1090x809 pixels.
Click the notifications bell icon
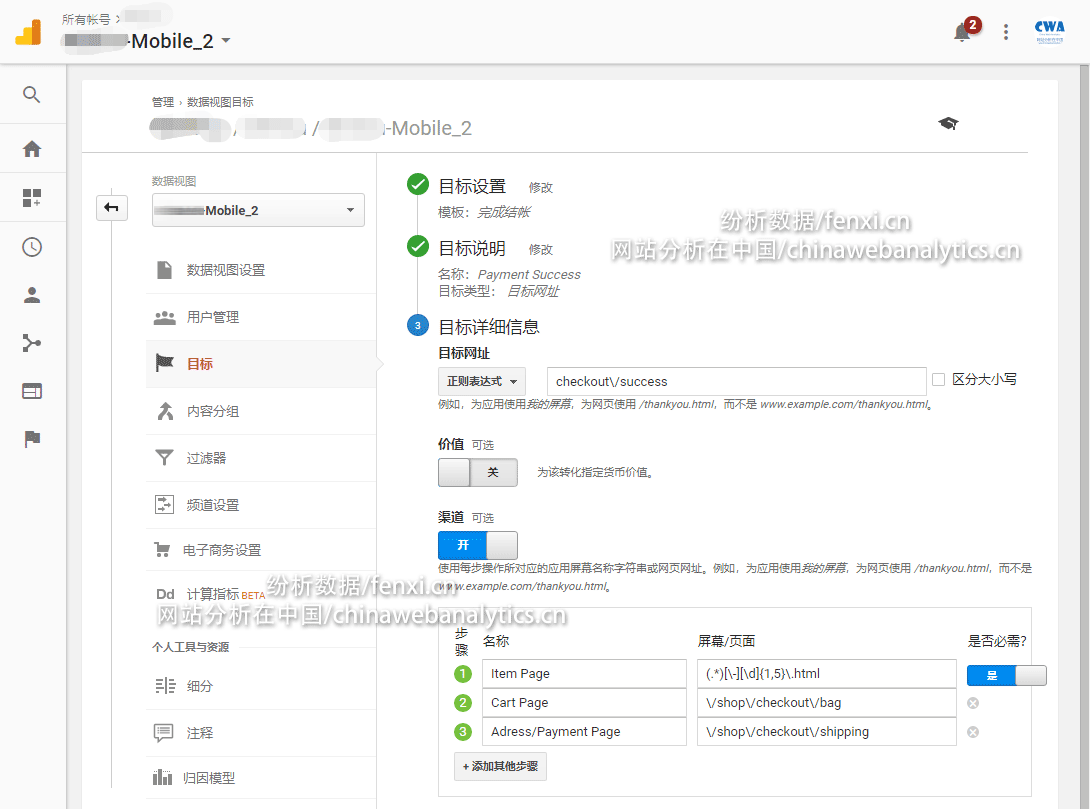pos(962,32)
